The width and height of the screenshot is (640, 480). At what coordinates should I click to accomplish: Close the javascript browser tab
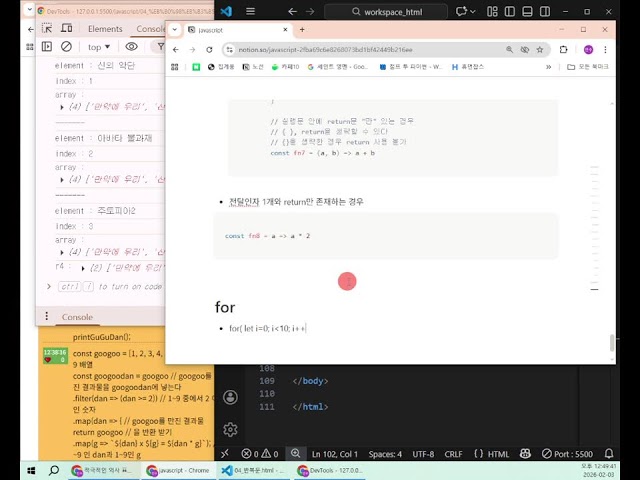[285, 29]
